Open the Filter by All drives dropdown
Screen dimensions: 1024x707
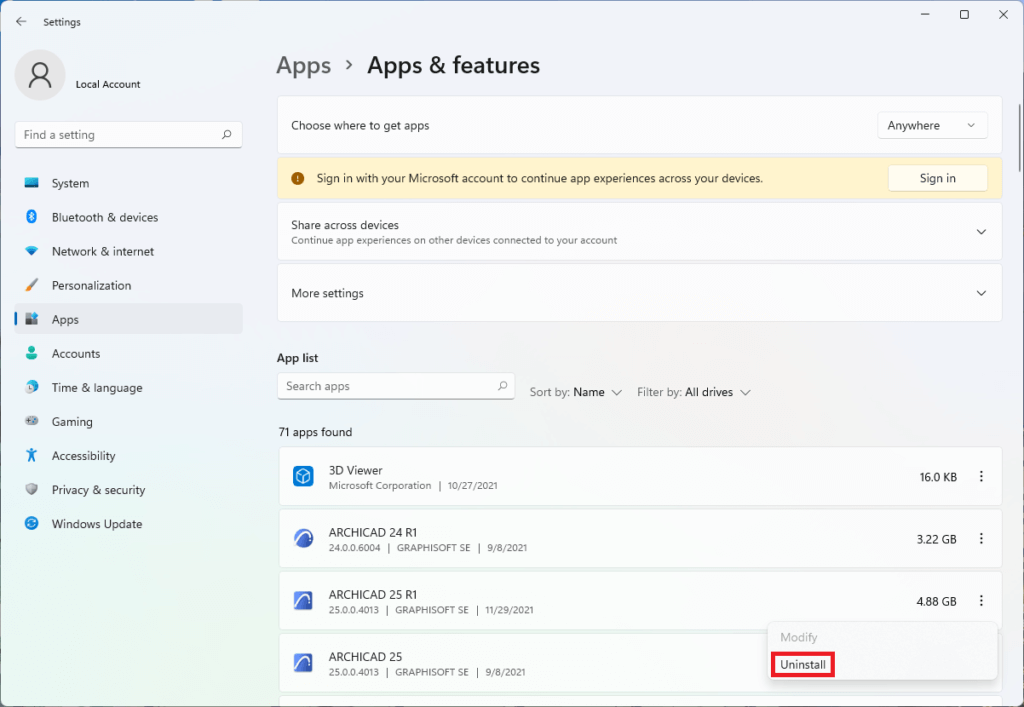pyautogui.click(x=694, y=392)
